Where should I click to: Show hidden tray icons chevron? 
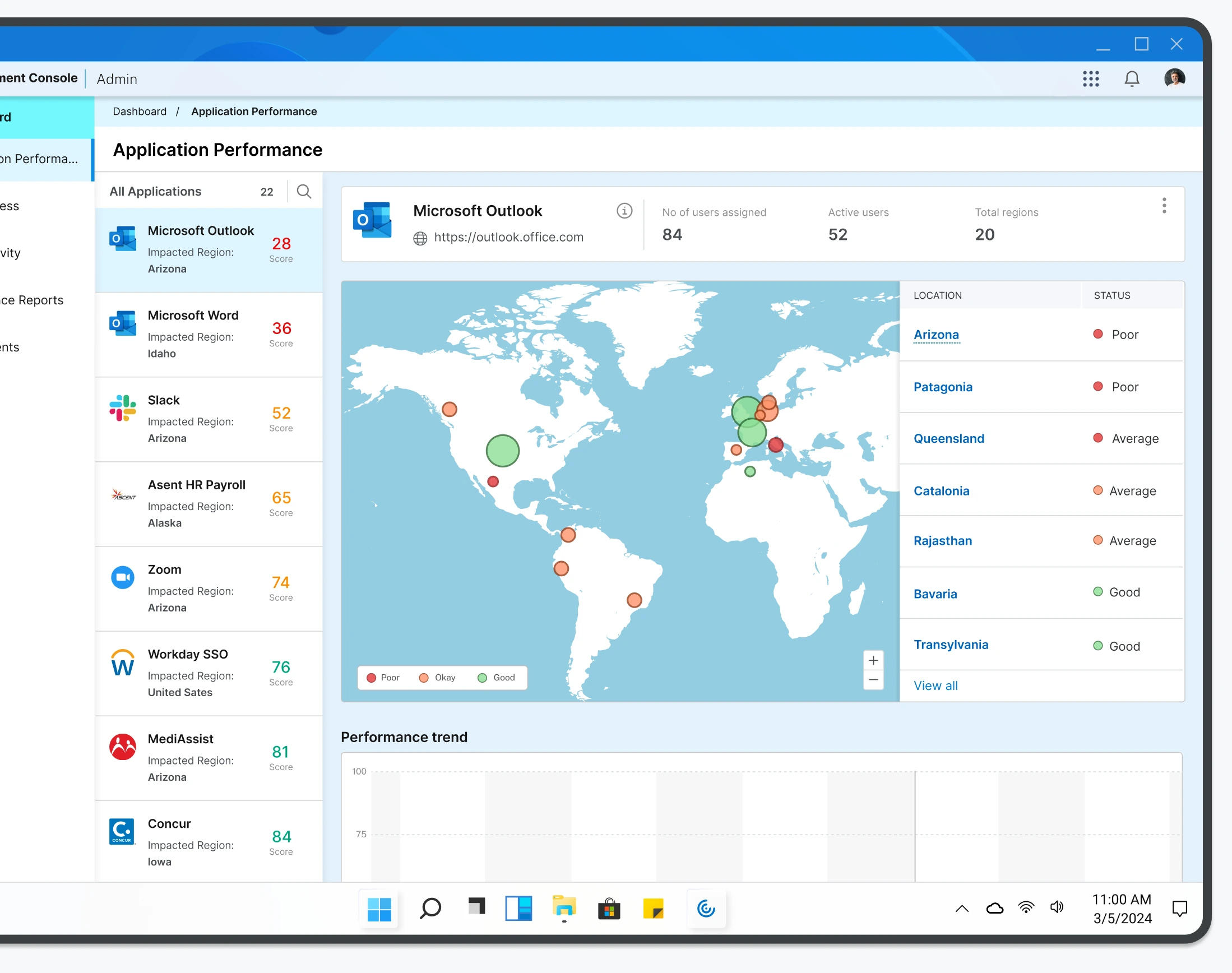[962, 909]
